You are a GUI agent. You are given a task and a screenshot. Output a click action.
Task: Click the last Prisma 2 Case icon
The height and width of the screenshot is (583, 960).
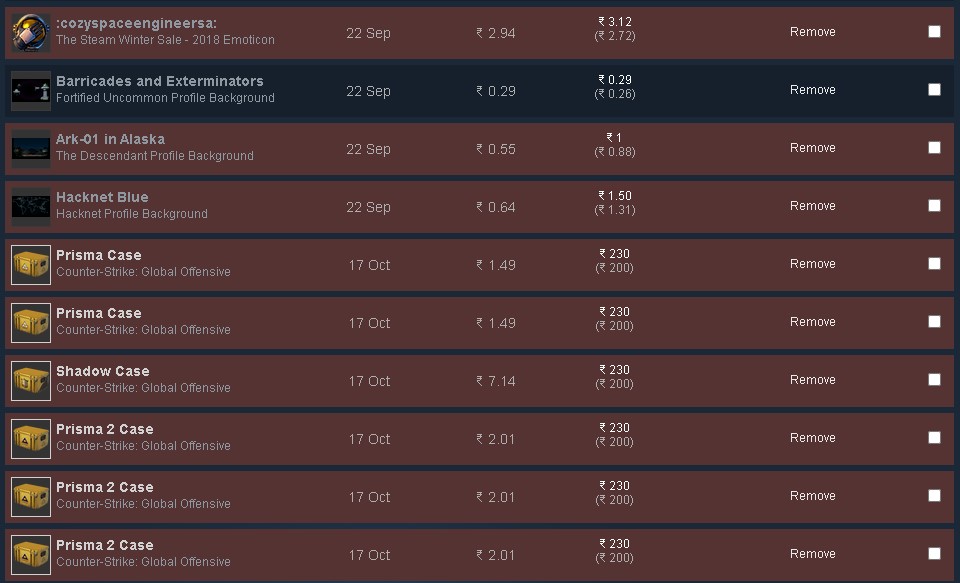pos(31,555)
